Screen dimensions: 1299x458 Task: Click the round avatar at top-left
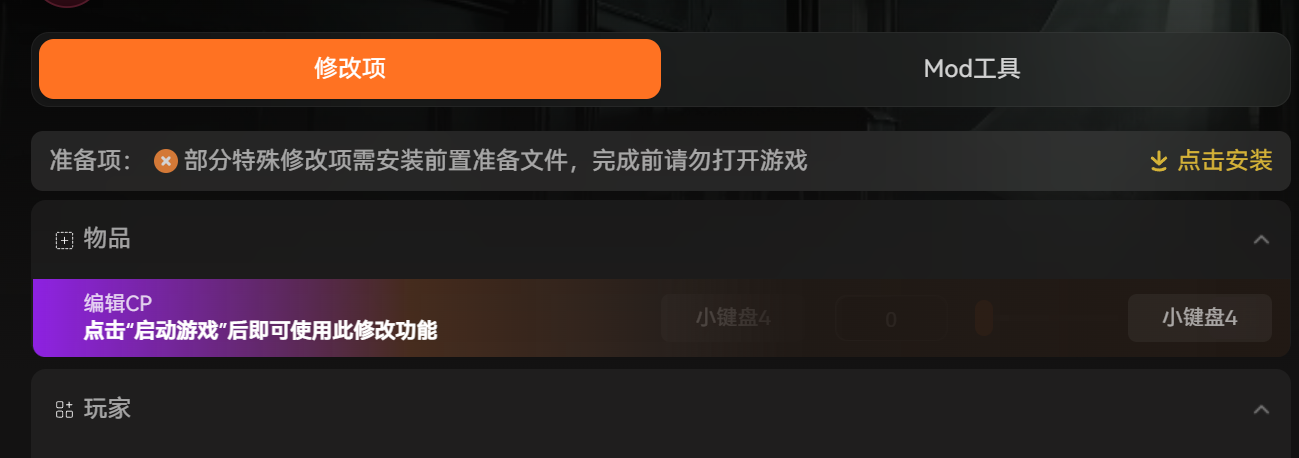click(68, 3)
